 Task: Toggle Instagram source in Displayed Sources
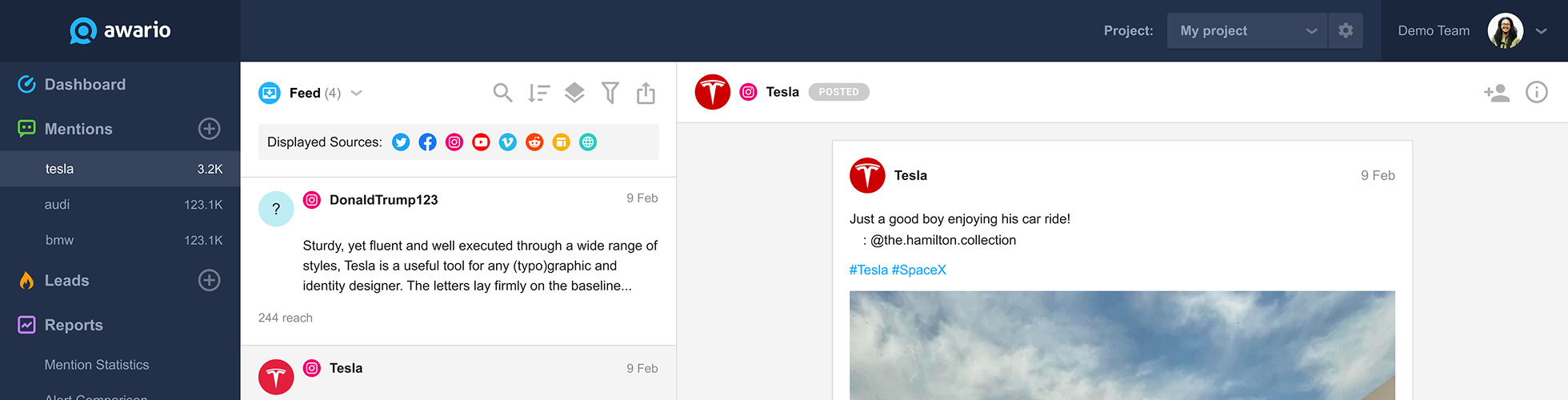click(x=454, y=142)
